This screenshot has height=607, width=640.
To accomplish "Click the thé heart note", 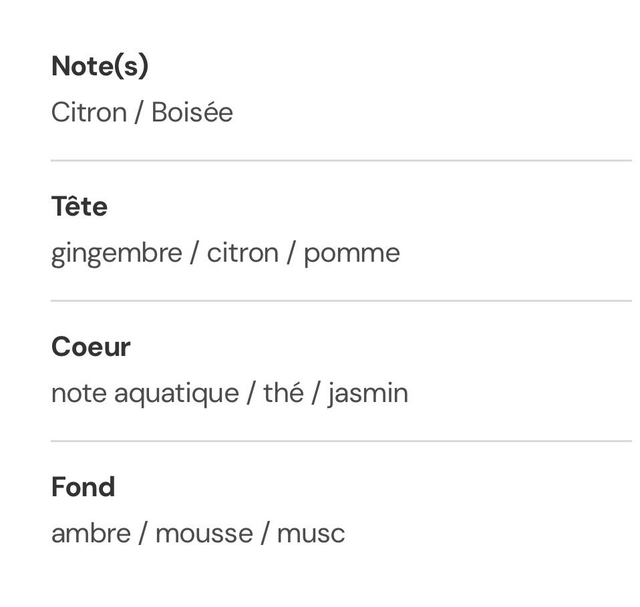I will [x=283, y=393].
